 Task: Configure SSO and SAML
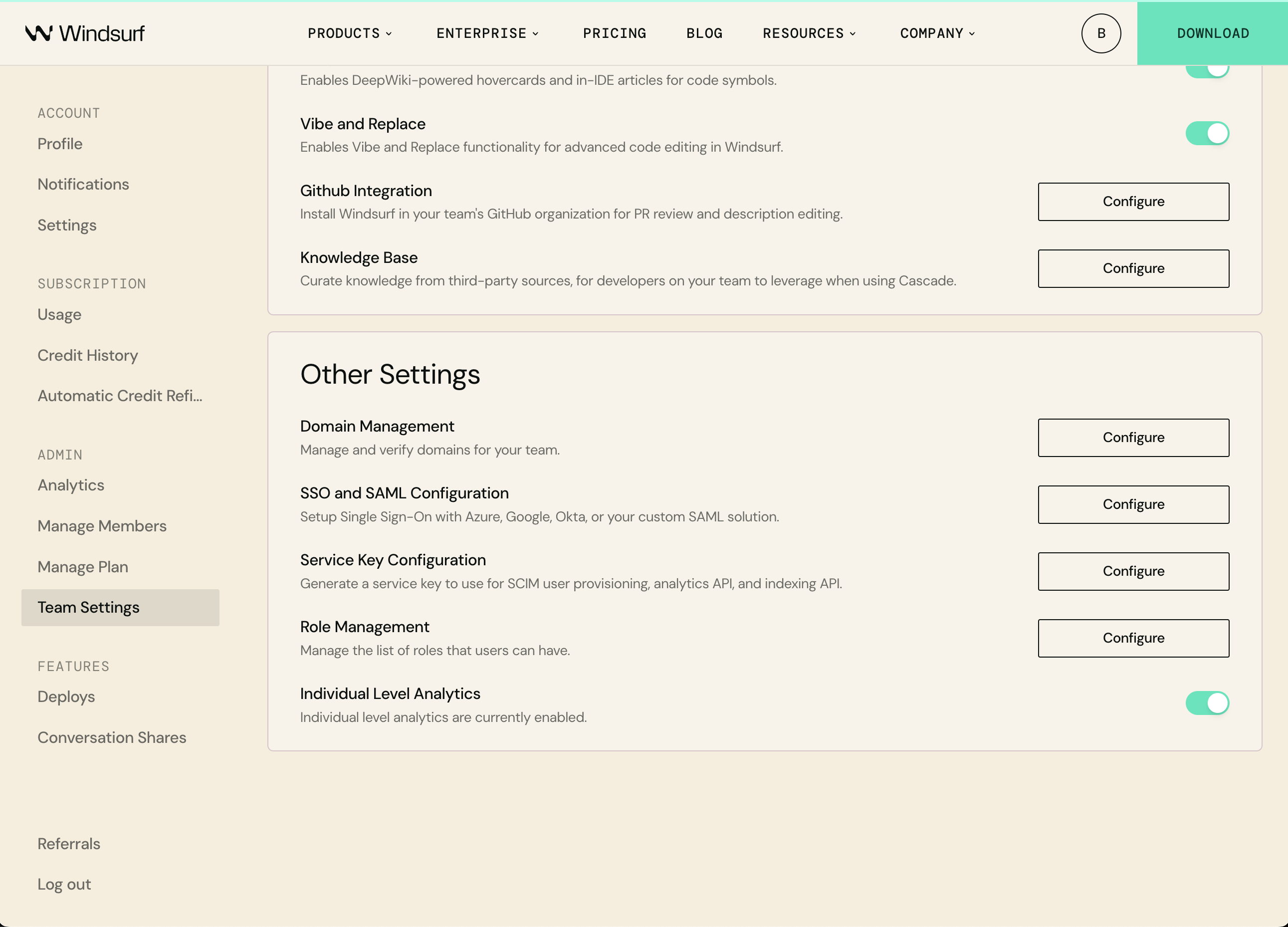[x=1133, y=504]
